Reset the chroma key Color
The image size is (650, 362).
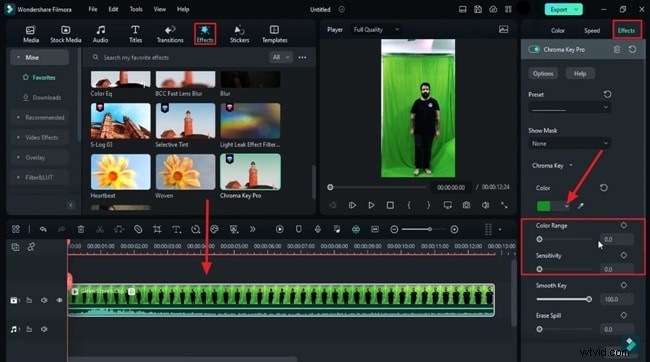(x=604, y=188)
